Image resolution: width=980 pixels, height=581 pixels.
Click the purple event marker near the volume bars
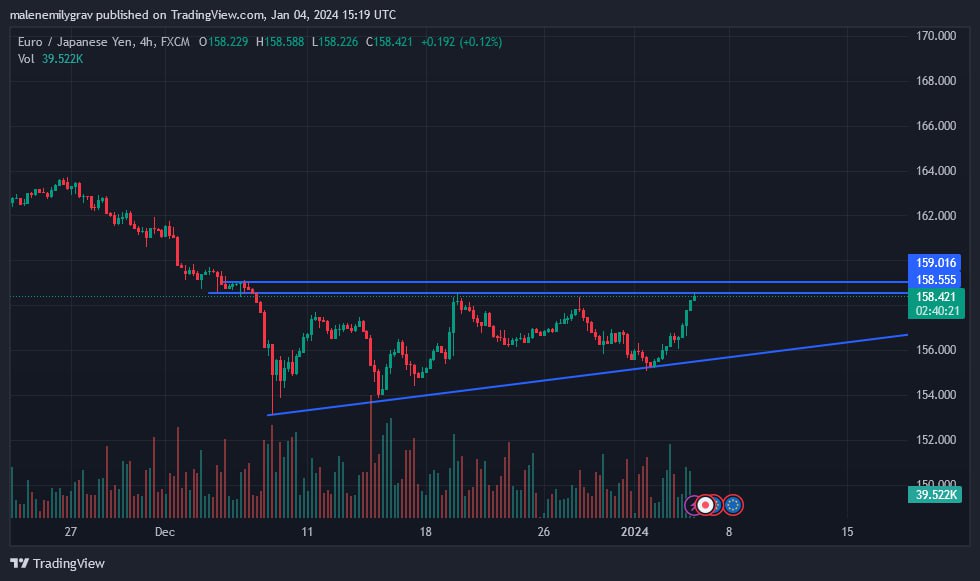pos(692,505)
